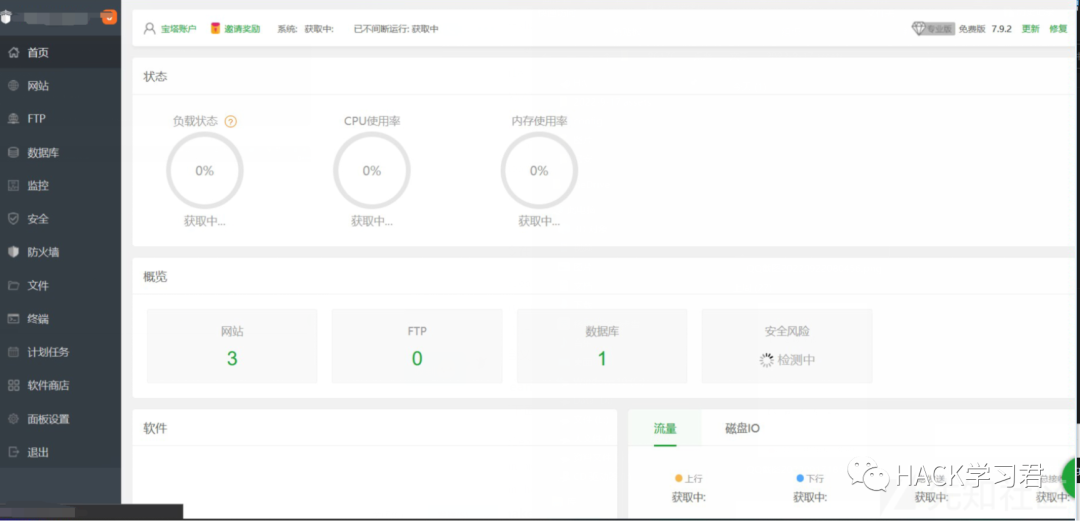This screenshot has height=523, width=1080.
Task: Open the 首页 menu item
Action: pos(61,52)
